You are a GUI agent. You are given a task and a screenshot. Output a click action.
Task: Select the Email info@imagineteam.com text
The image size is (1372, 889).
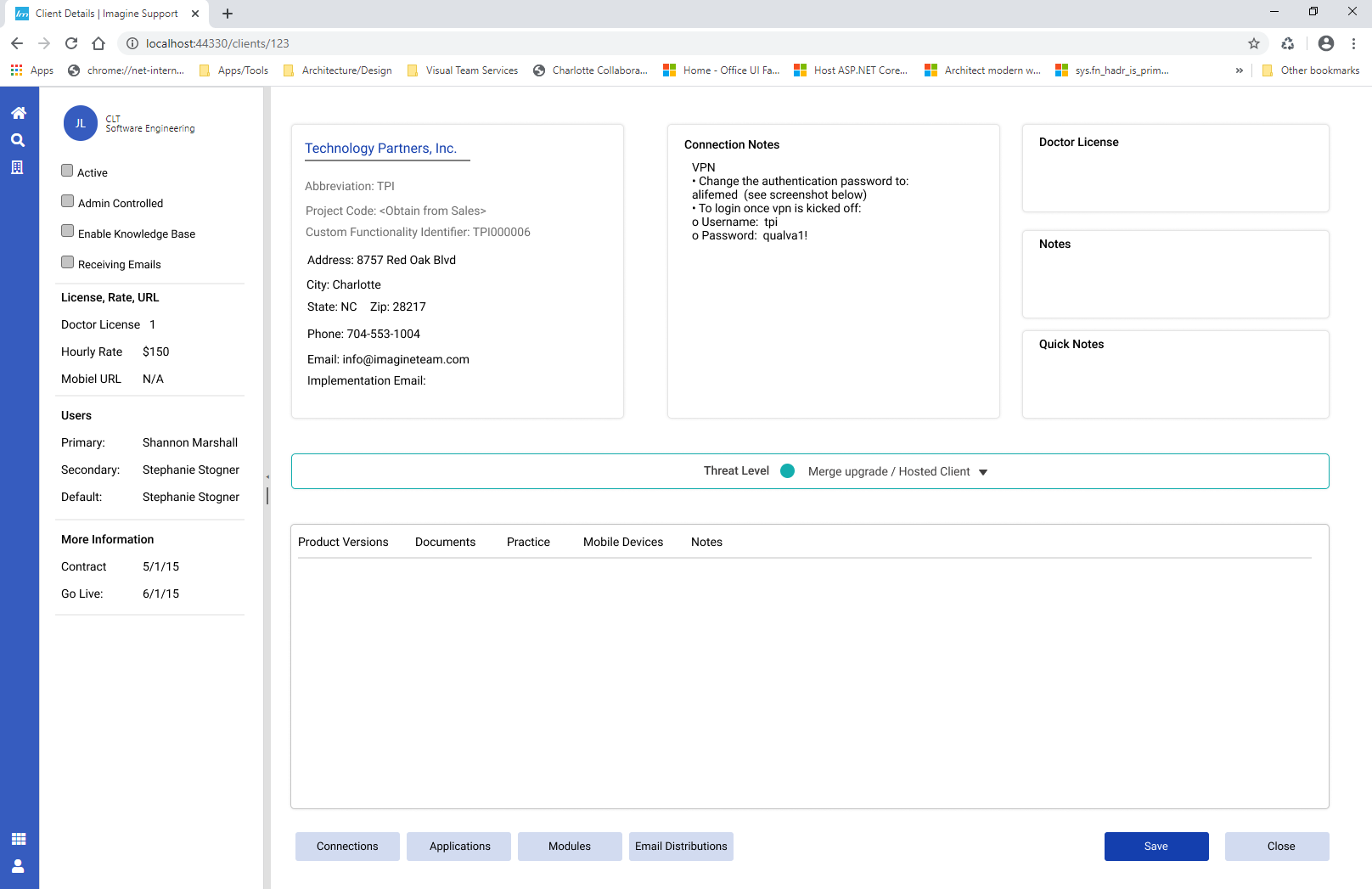coord(388,359)
